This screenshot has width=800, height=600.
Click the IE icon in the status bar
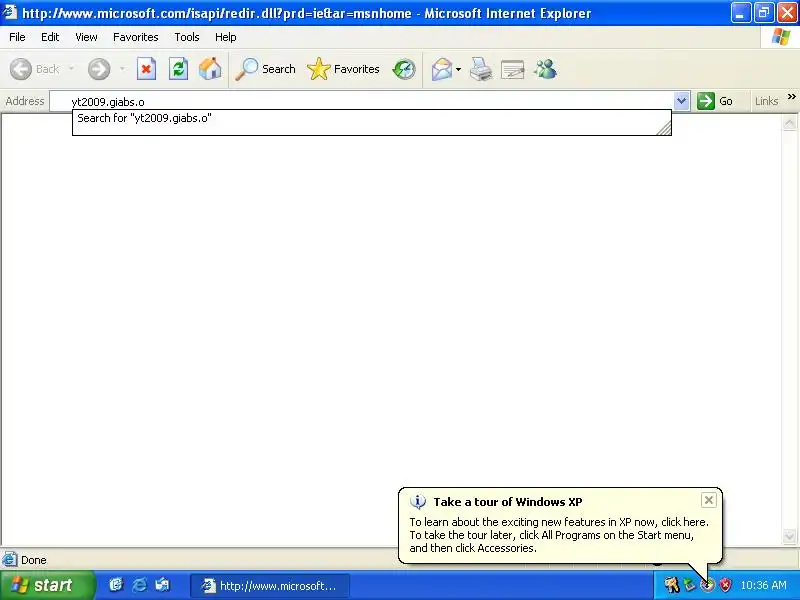pyautogui.click(x=10, y=560)
